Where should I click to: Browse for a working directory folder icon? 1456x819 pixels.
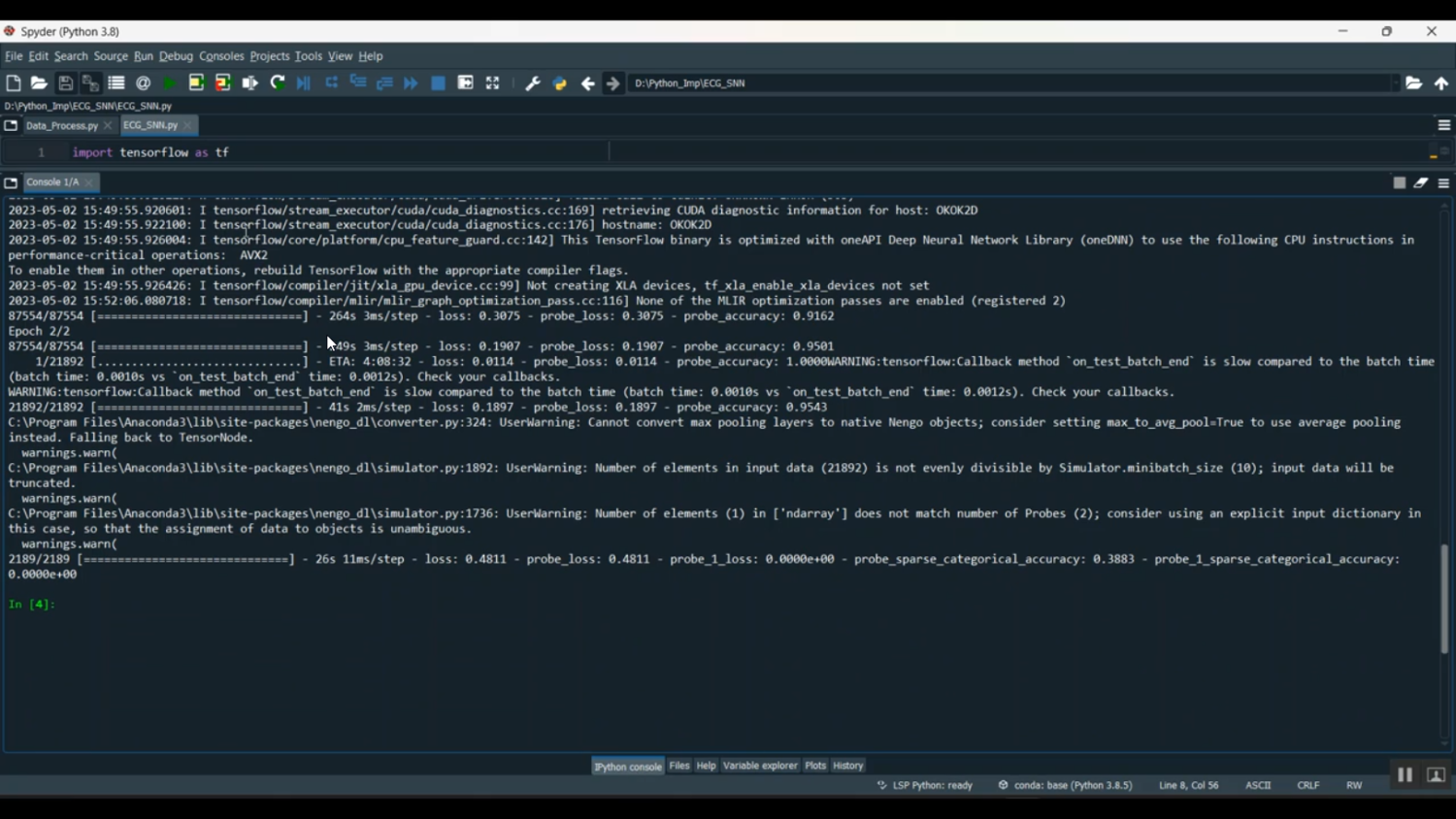coord(1414,83)
